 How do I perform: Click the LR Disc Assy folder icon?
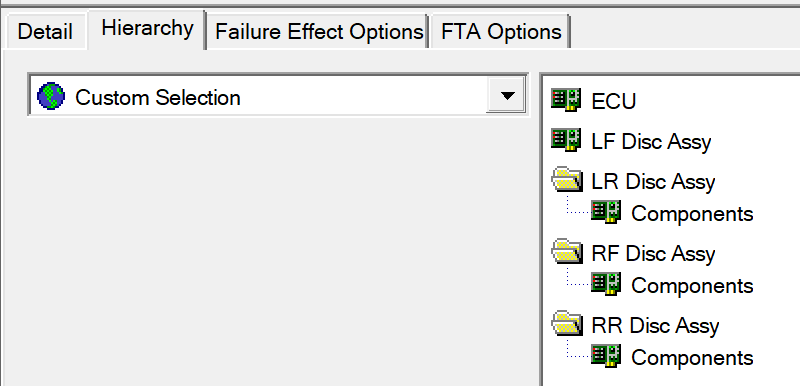click(566, 180)
